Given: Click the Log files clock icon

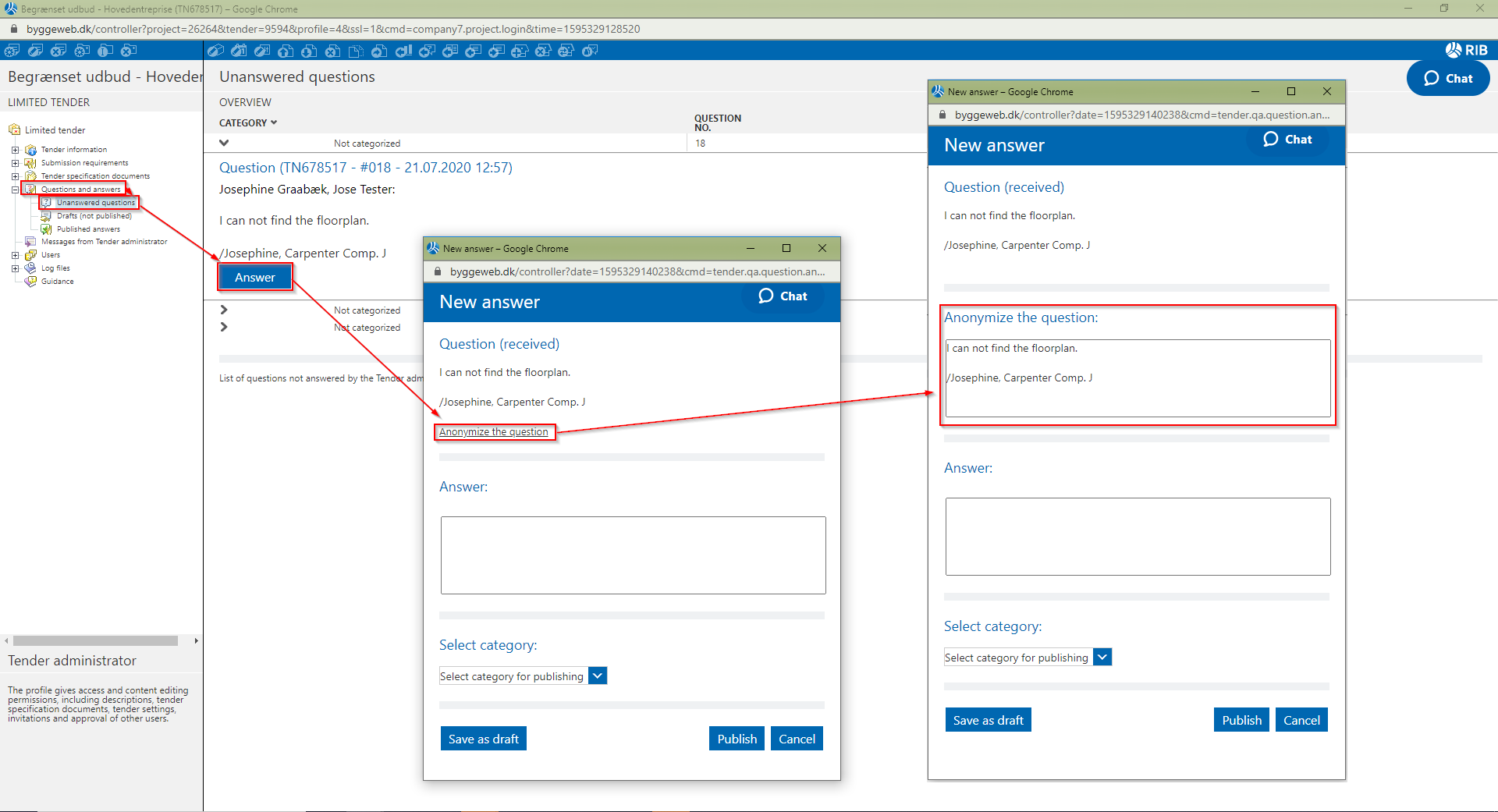Looking at the screenshot, I should (31, 268).
